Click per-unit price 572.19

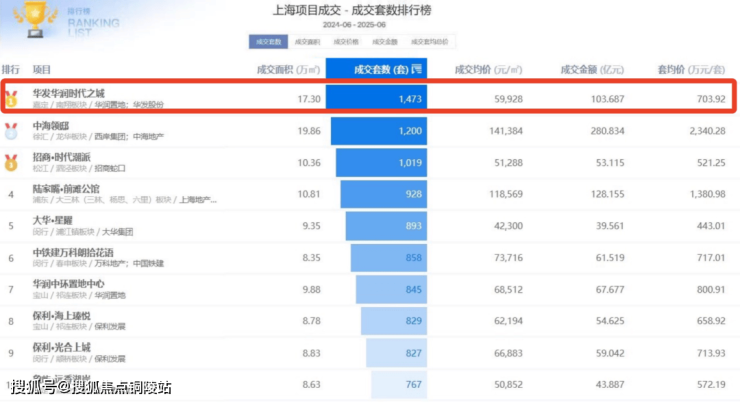coord(711,385)
